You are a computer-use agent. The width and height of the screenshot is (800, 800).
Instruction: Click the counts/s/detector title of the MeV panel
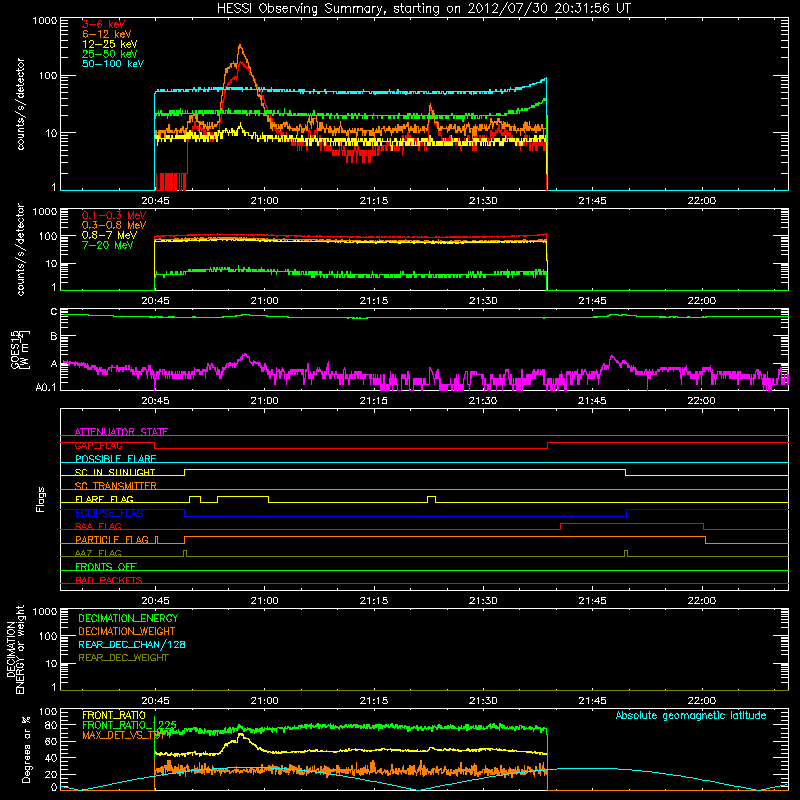pos(20,250)
